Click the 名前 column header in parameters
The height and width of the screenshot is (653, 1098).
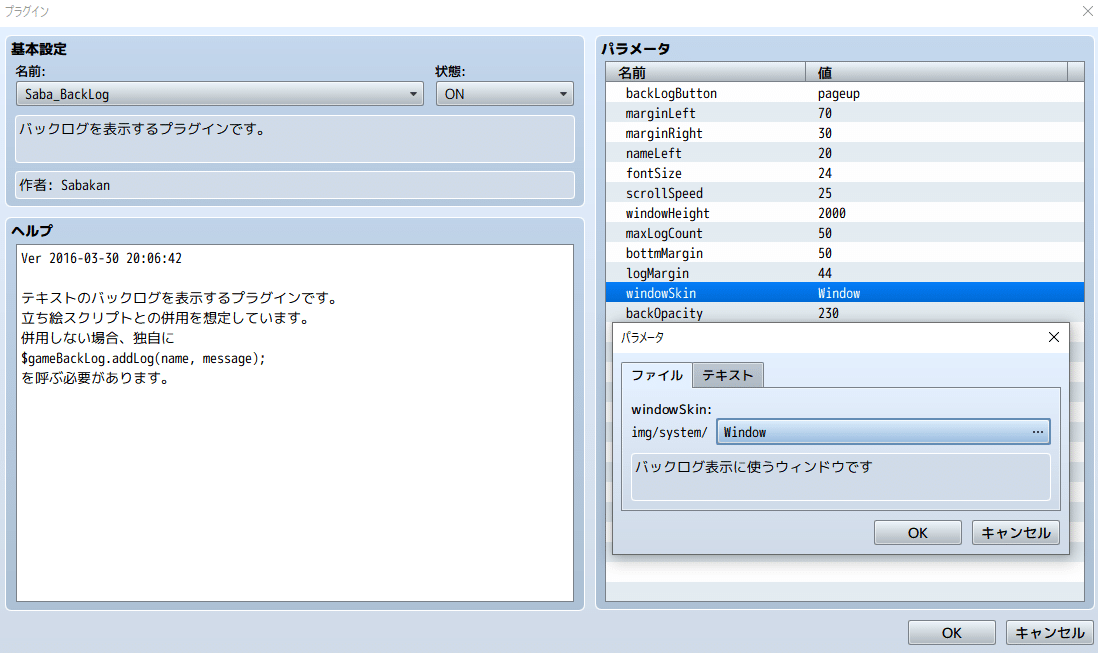(706, 73)
